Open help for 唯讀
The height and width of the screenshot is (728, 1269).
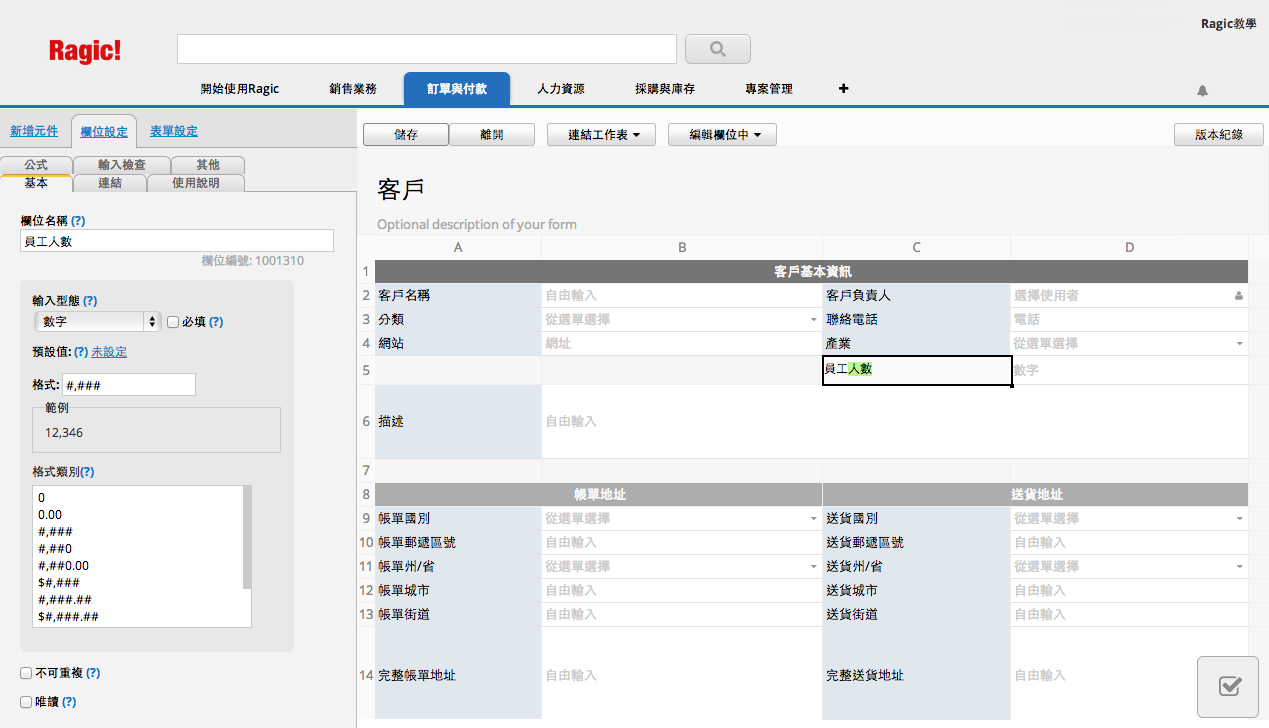tap(69, 702)
